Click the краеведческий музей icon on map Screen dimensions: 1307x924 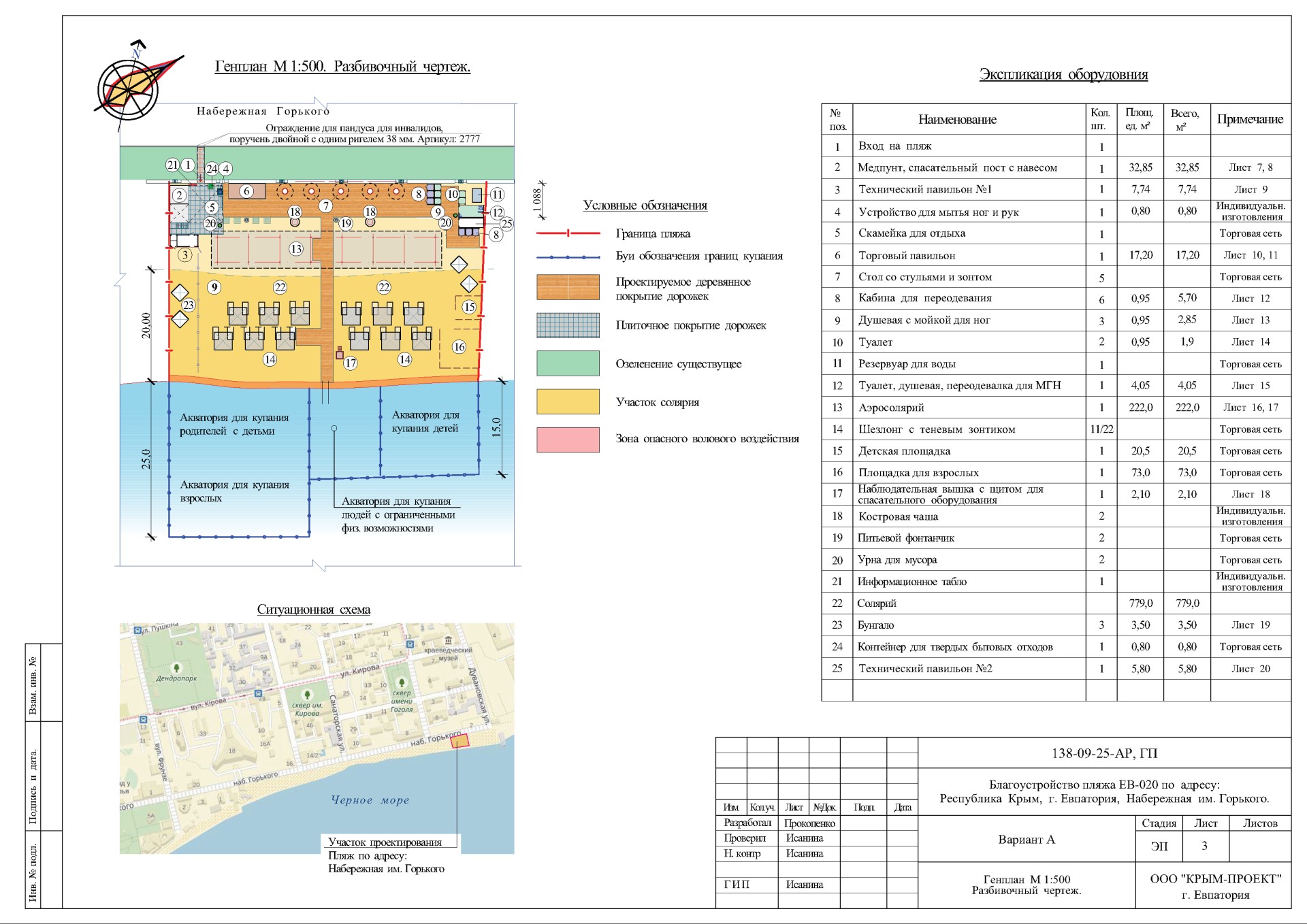448,641
